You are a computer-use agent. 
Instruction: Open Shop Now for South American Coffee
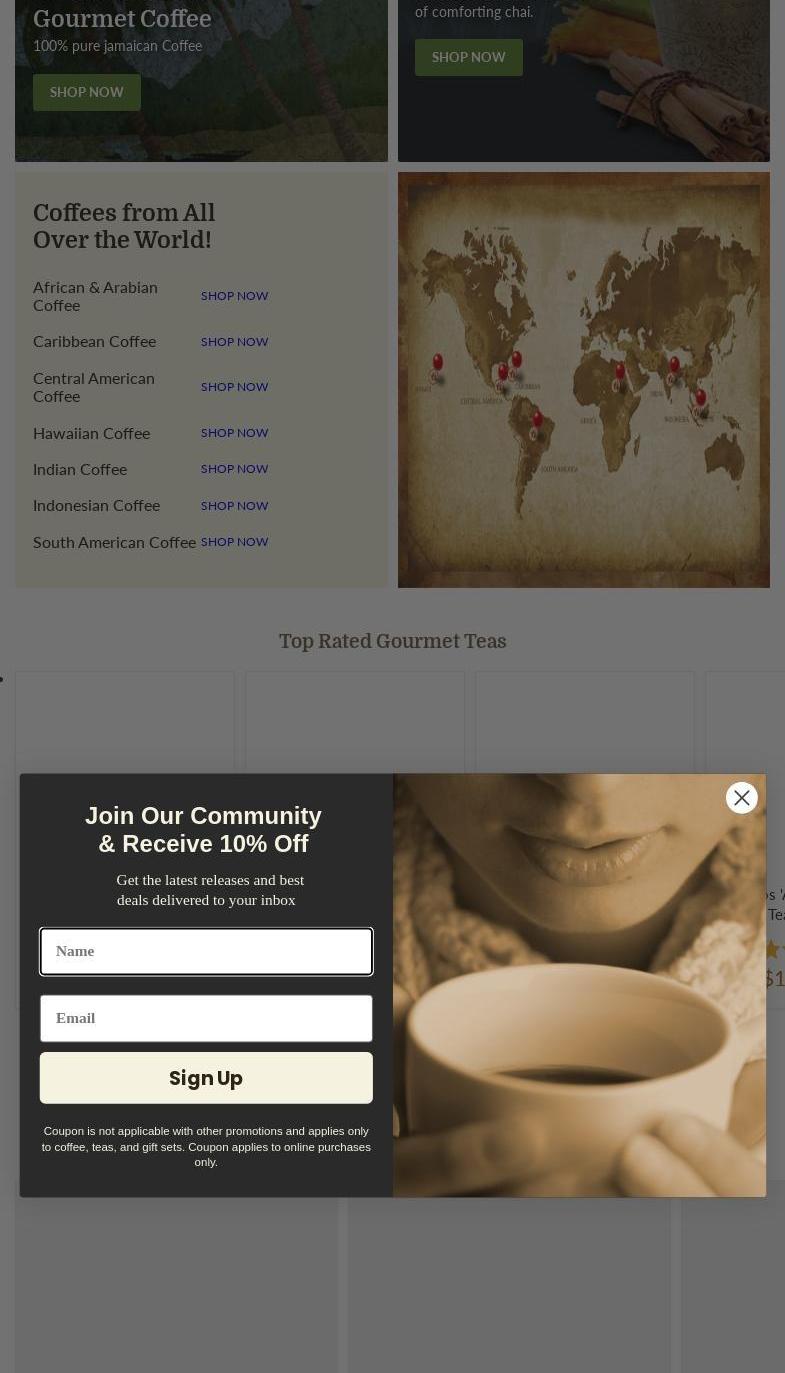pyautogui.click(x=235, y=542)
